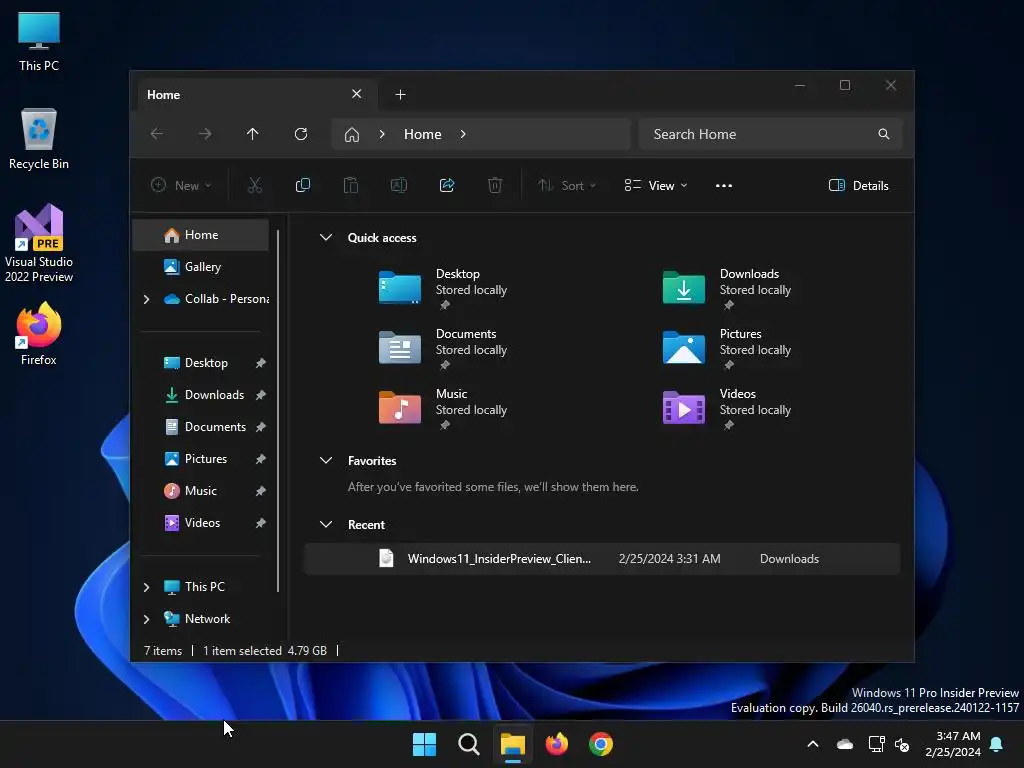Open the Windows Start menu
Screen dimensions: 1024x768
click(424, 744)
